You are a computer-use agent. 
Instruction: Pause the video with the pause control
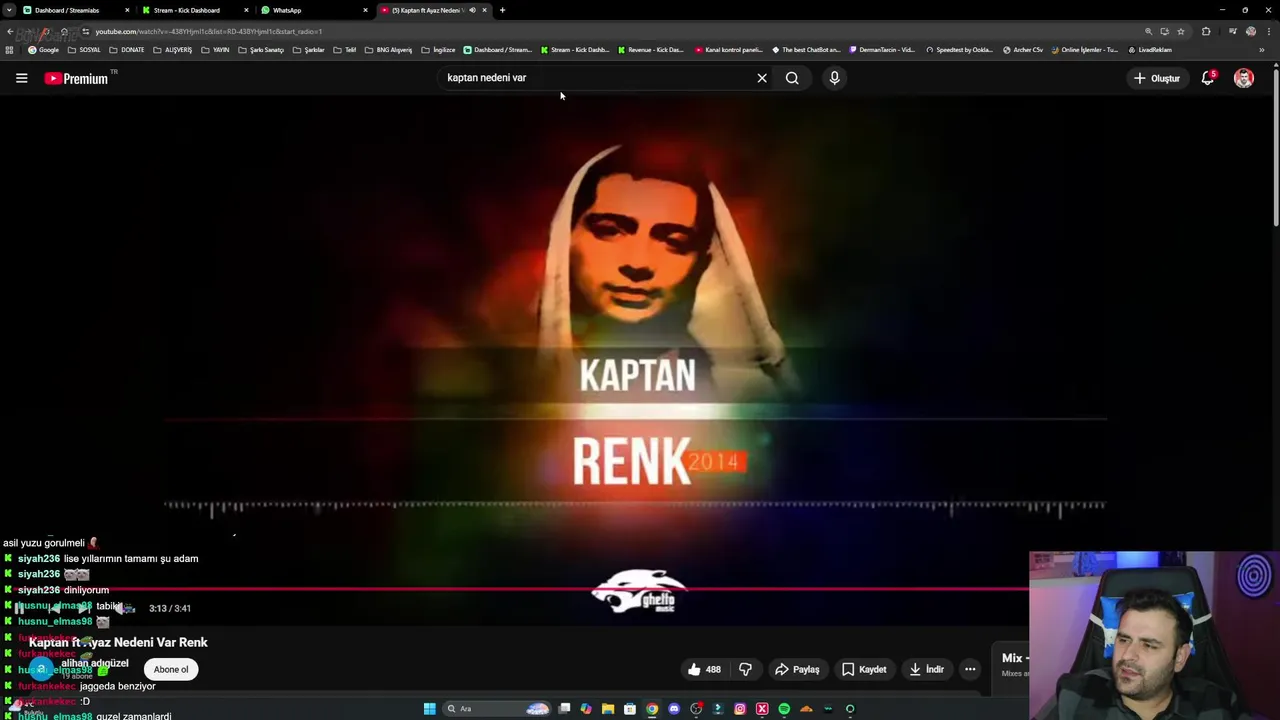[x=19, y=608]
